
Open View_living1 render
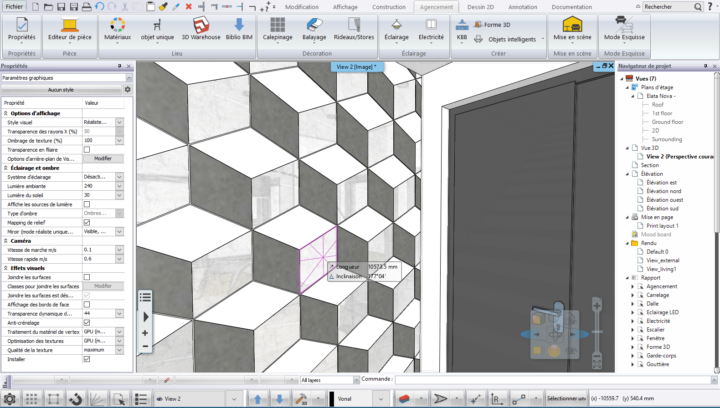(661, 269)
